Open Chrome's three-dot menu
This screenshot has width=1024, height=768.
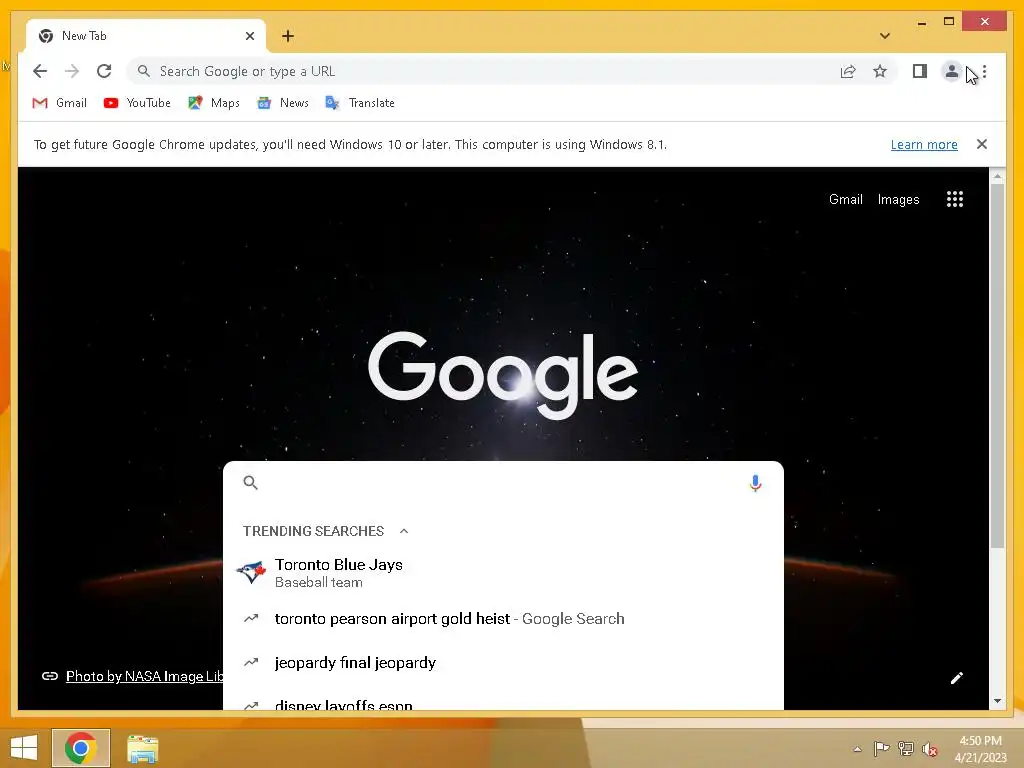(x=984, y=71)
